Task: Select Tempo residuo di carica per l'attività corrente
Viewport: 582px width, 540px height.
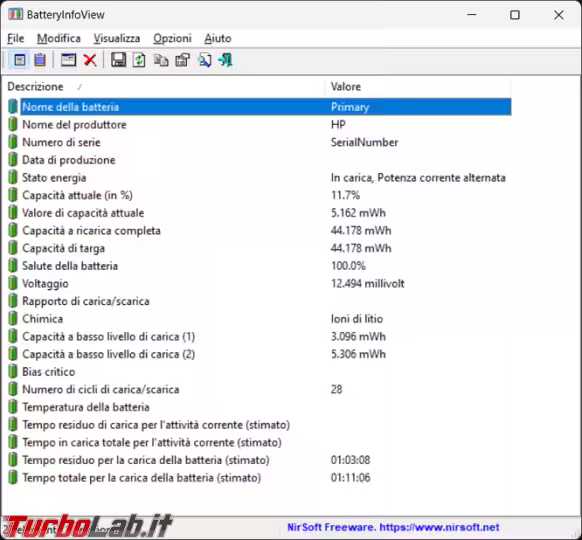Action: pos(259,425)
